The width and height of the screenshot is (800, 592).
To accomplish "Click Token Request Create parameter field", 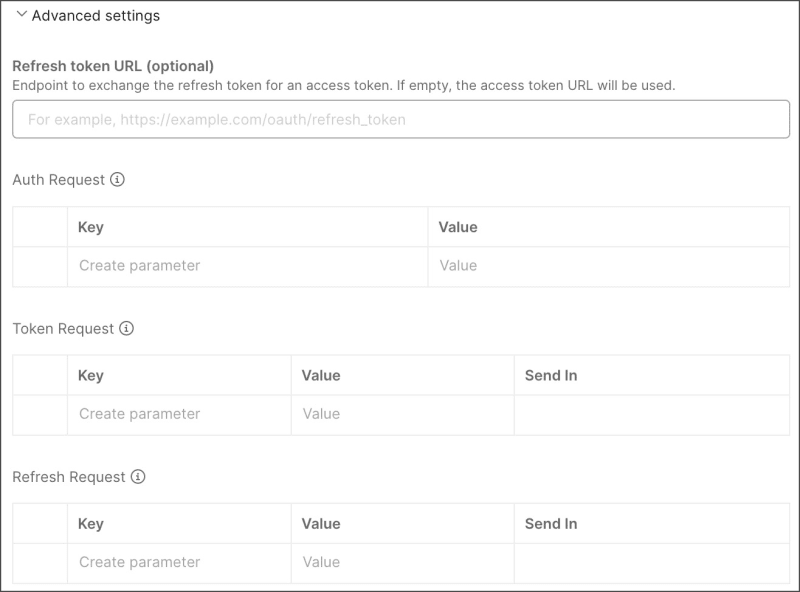I will (x=179, y=414).
